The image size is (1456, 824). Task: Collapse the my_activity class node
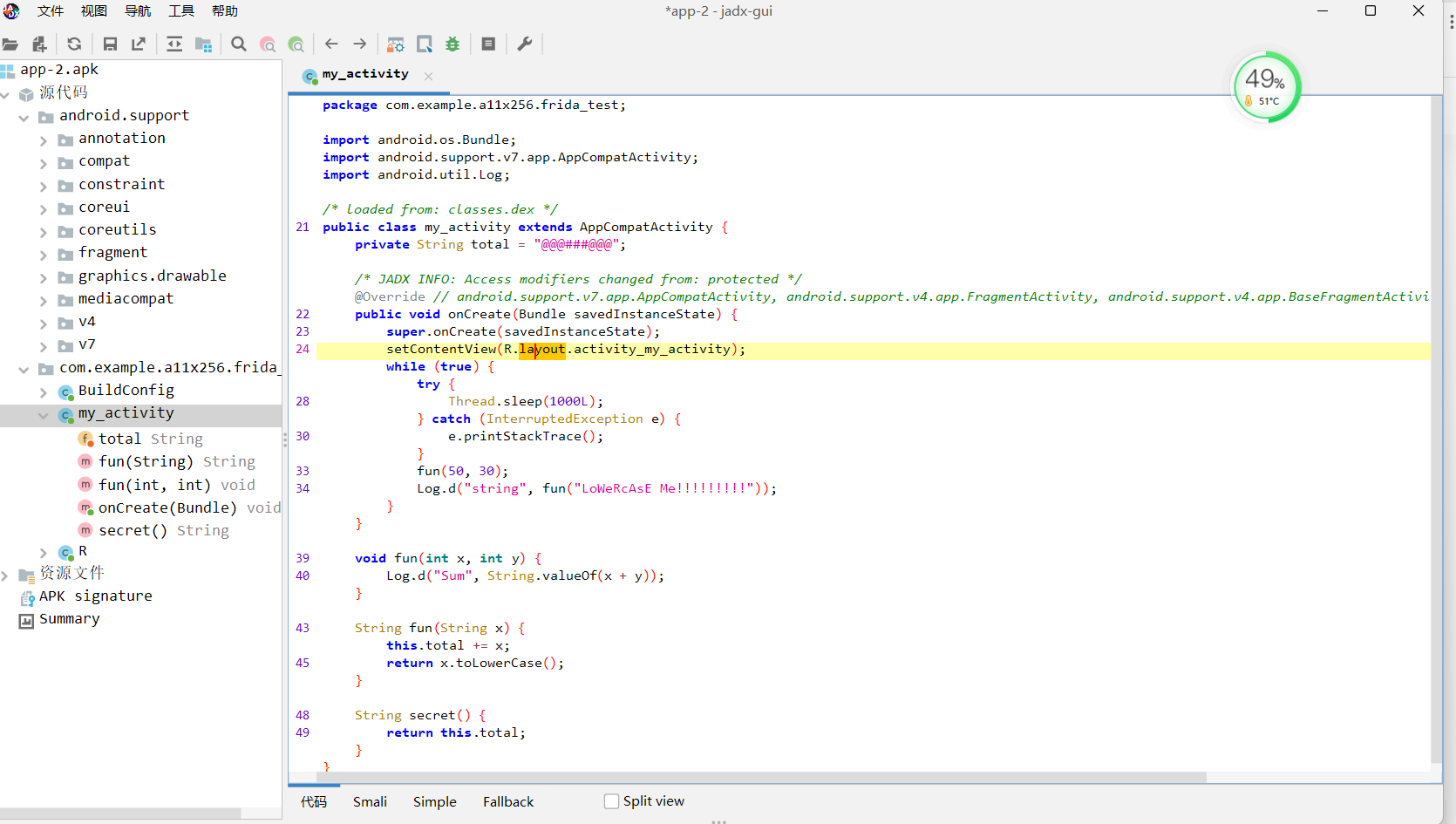(x=44, y=415)
